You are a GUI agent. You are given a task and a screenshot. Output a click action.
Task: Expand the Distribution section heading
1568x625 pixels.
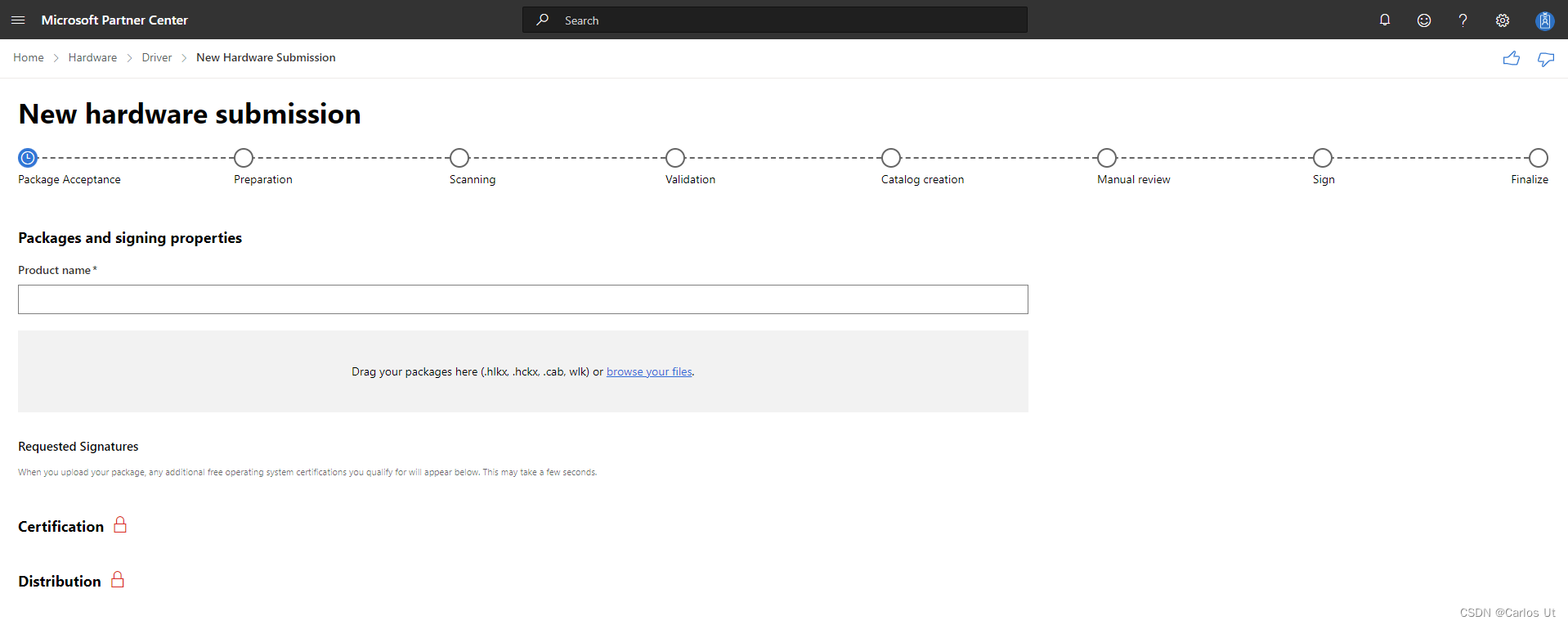60,581
